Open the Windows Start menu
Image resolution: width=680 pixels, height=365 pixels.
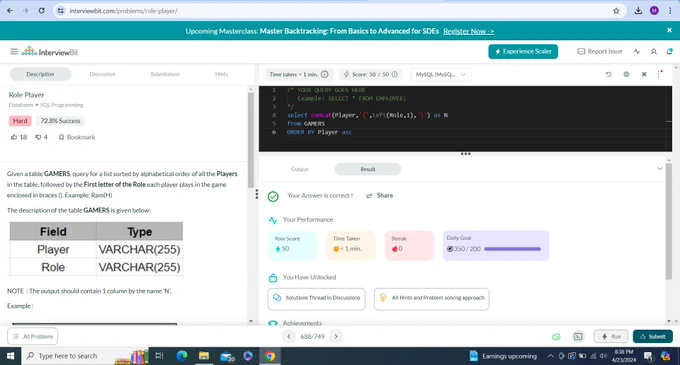pos(10,356)
